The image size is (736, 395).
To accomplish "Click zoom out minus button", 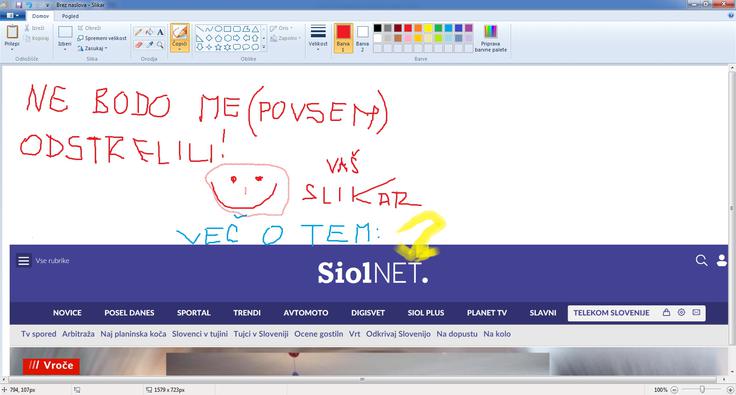I will point(674,390).
